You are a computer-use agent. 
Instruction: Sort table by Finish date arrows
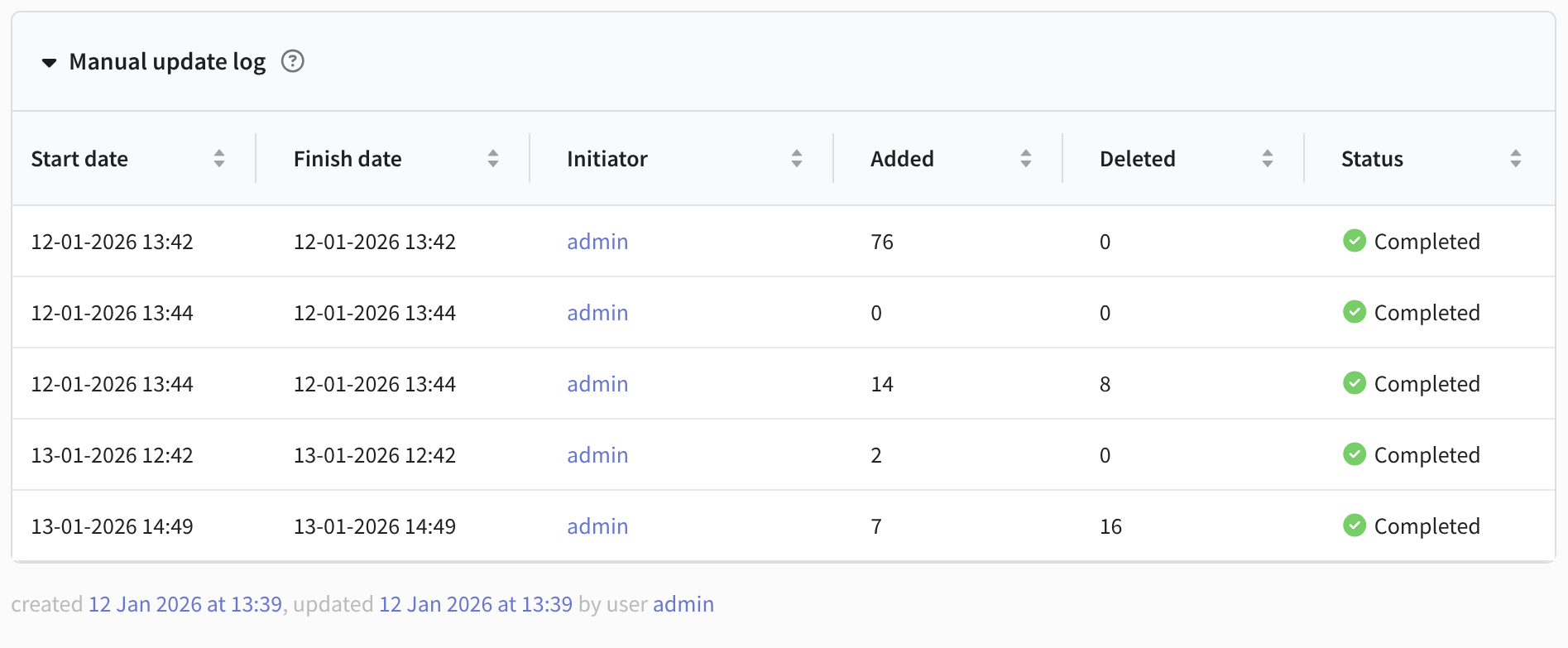click(x=493, y=159)
